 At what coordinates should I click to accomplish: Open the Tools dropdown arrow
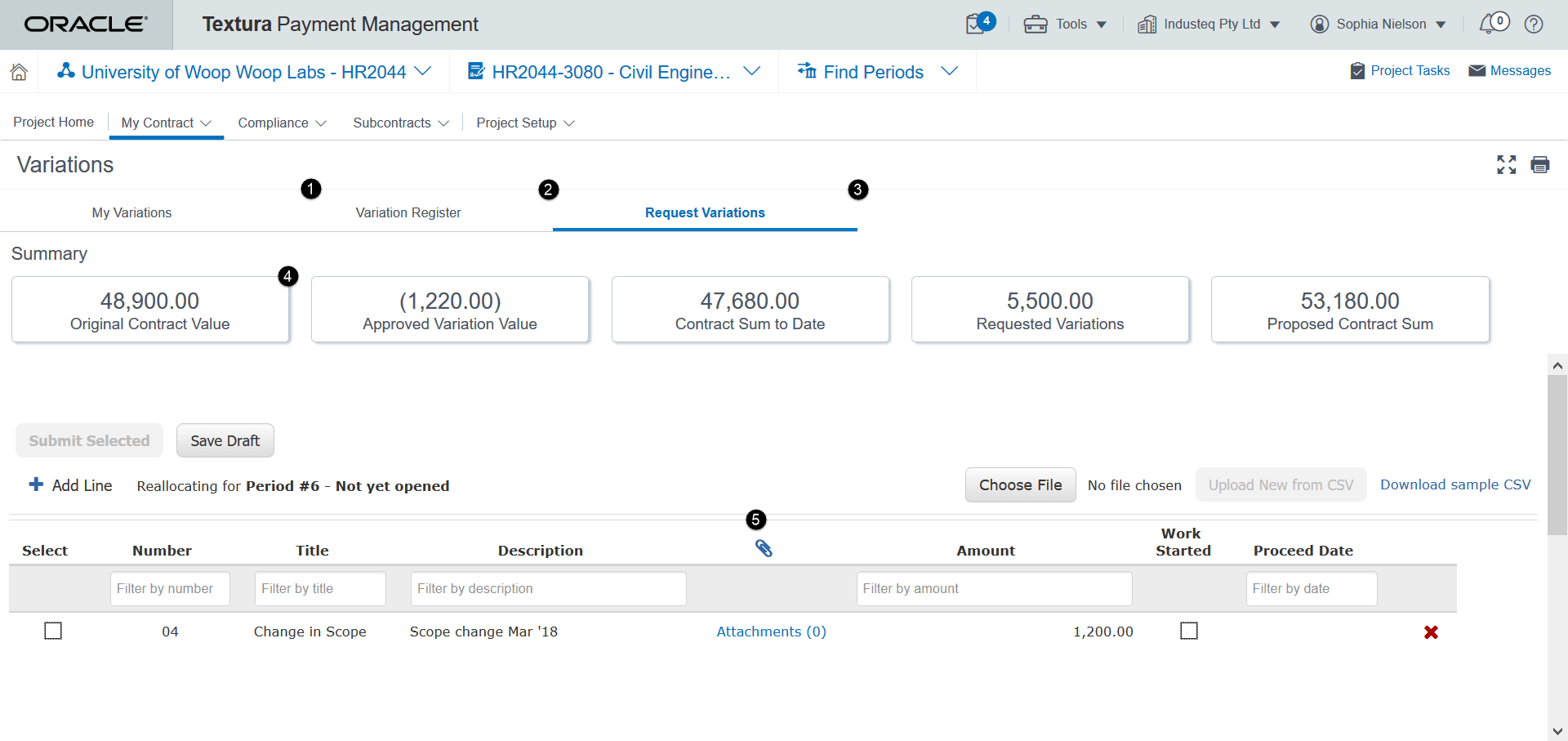click(x=1102, y=25)
